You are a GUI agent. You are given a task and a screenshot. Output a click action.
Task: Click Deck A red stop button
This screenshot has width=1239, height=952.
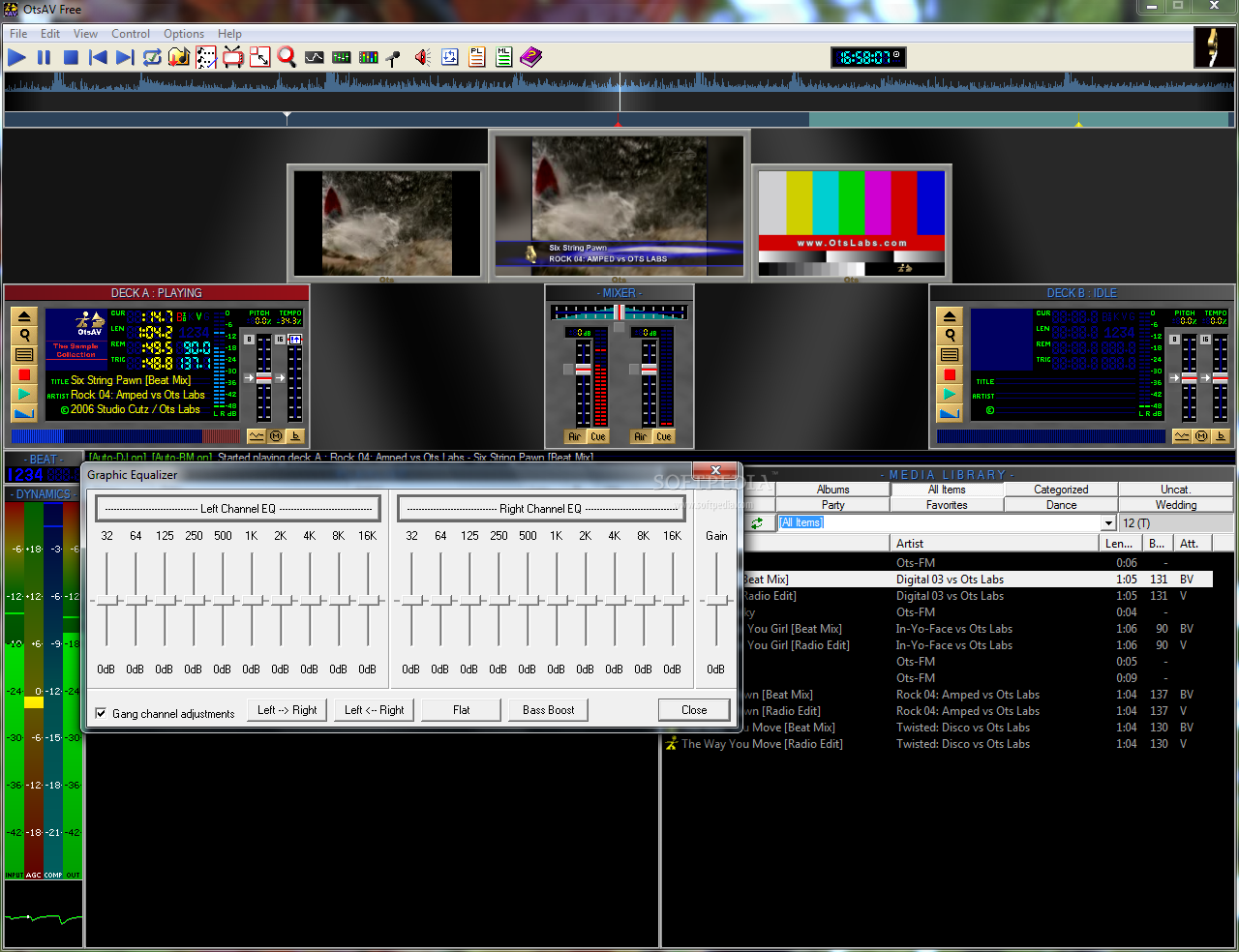click(x=24, y=374)
